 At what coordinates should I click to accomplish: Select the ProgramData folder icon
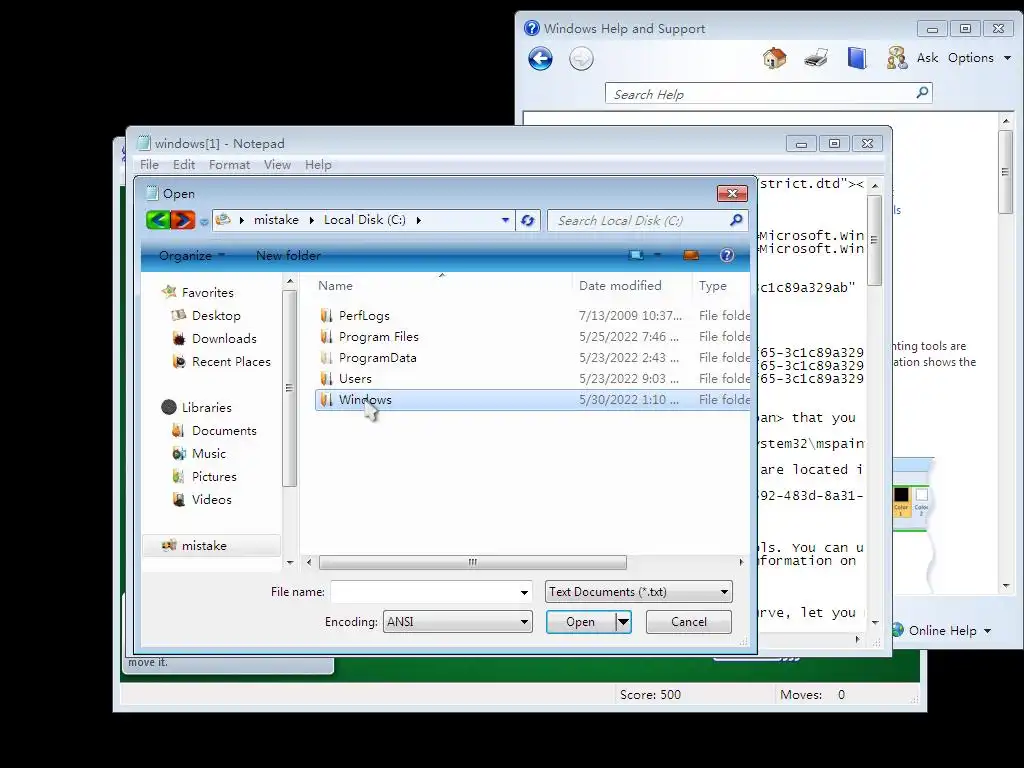click(327, 358)
